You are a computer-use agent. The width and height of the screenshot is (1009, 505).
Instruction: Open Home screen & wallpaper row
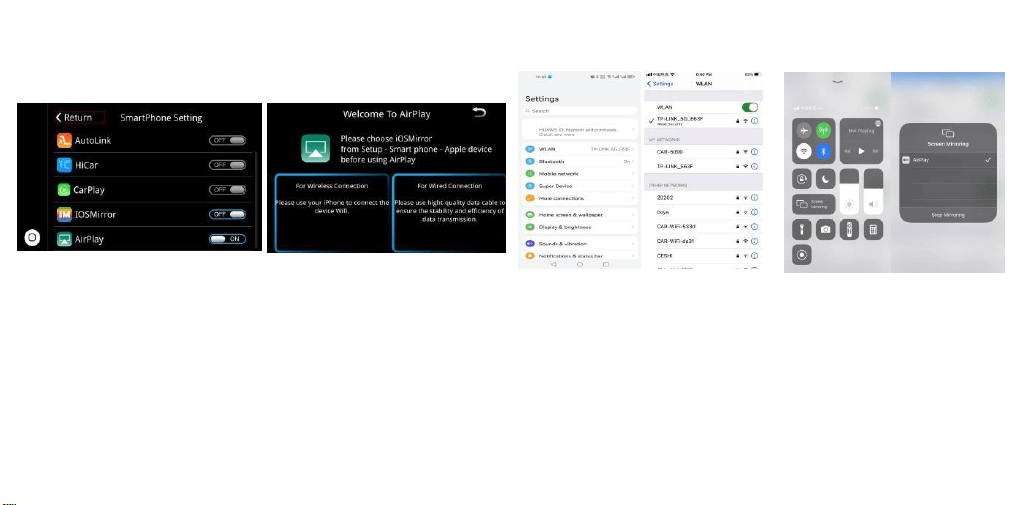[580, 215]
